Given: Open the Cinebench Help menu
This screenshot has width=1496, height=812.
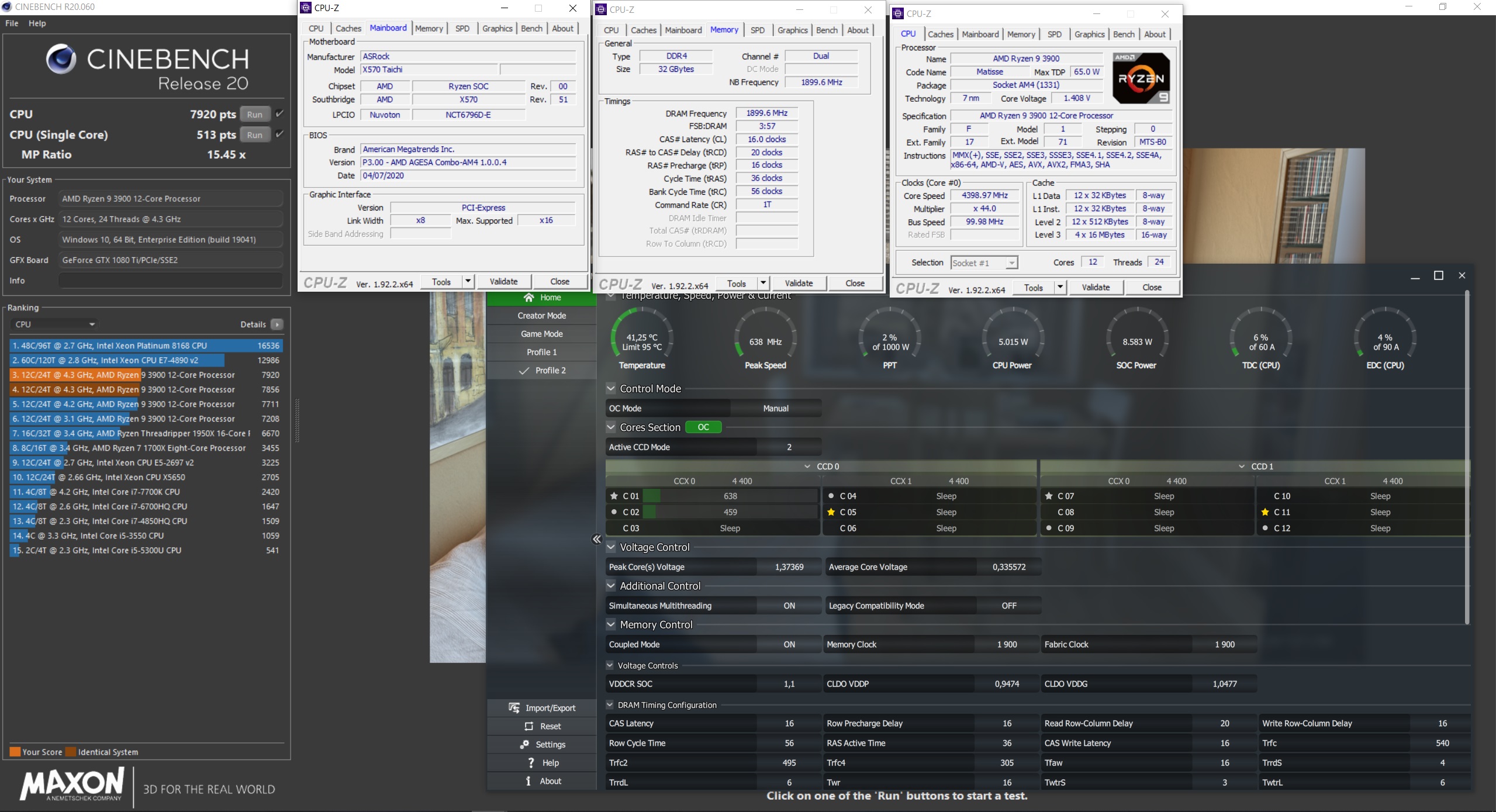Looking at the screenshot, I should click(x=37, y=23).
